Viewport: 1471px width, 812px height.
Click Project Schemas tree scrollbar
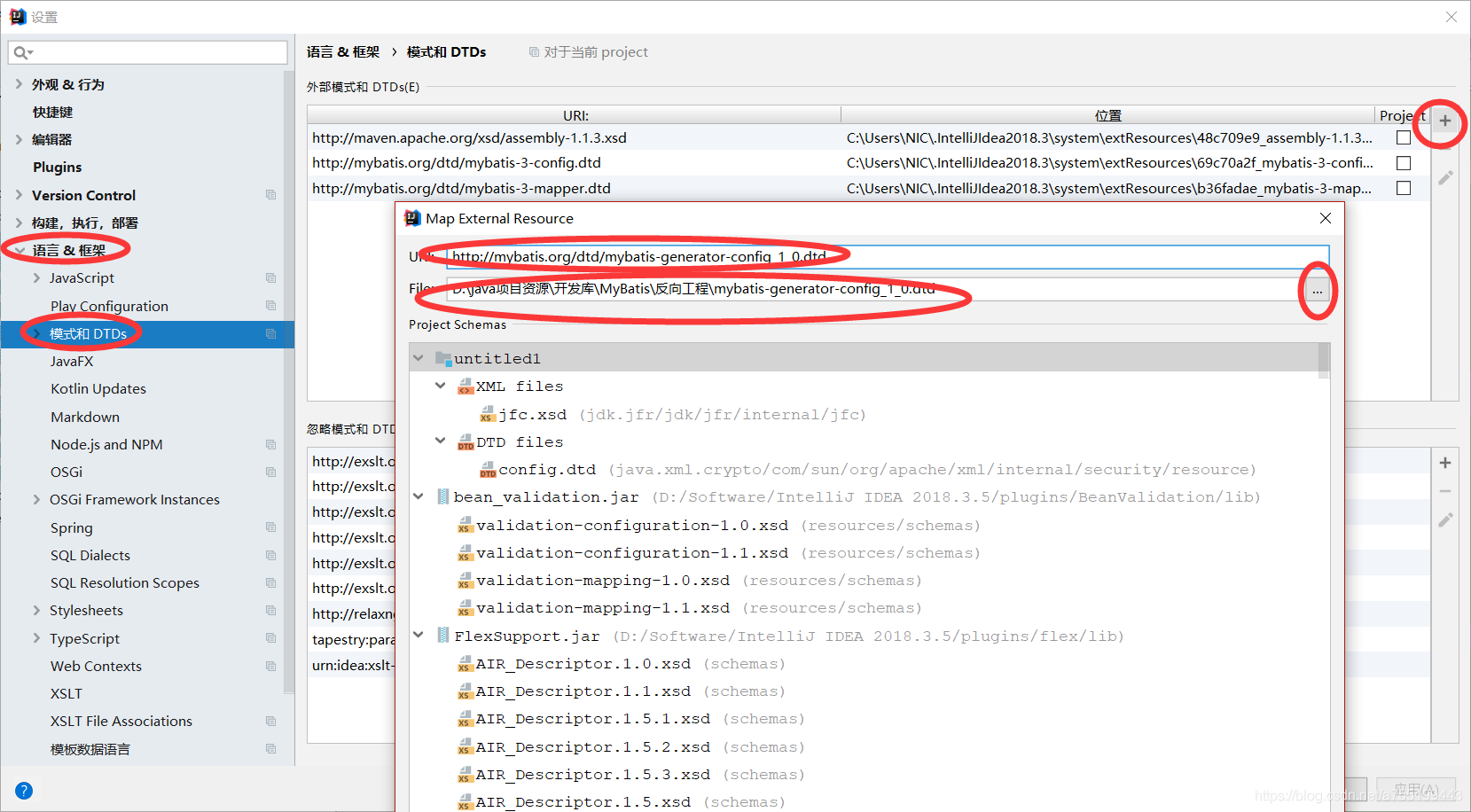(x=1324, y=361)
